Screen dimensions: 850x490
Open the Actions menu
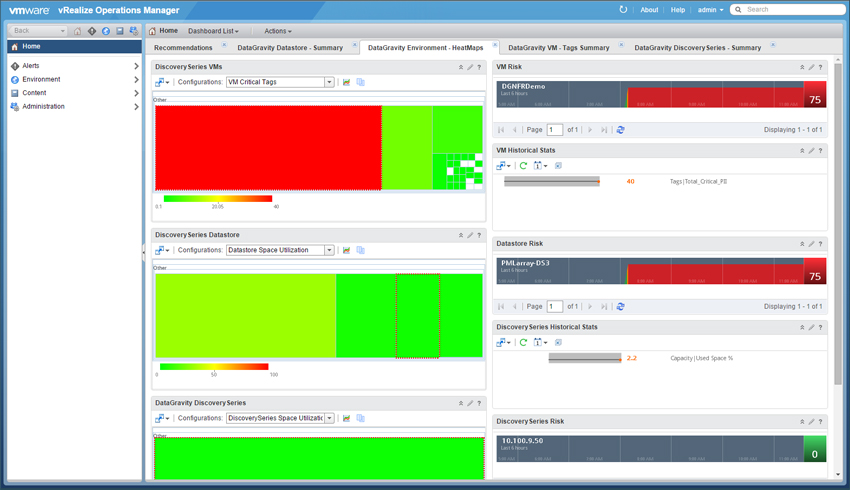(x=278, y=31)
